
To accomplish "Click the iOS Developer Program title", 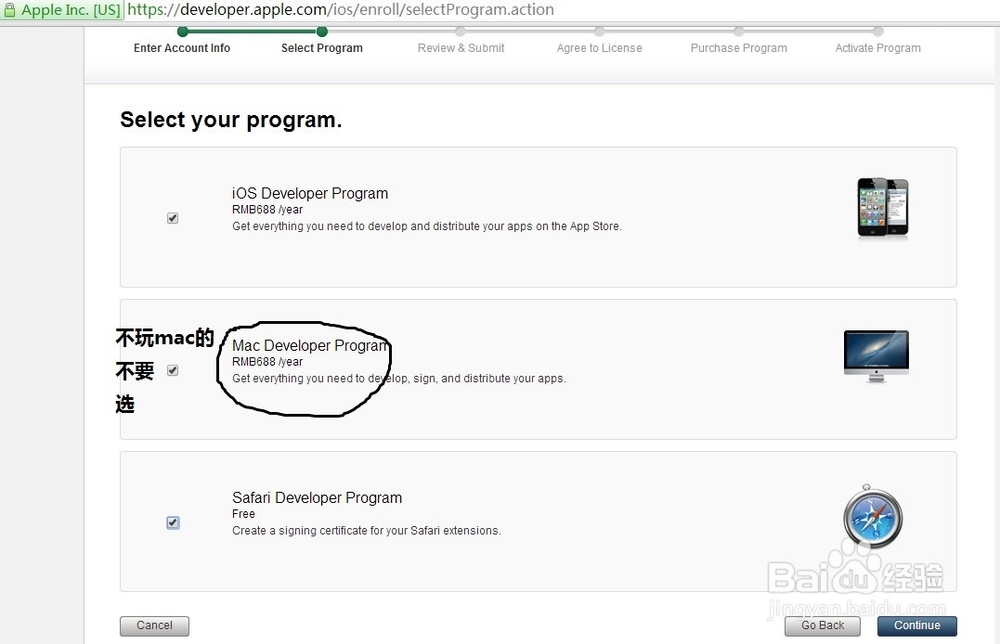I will click(310, 194).
